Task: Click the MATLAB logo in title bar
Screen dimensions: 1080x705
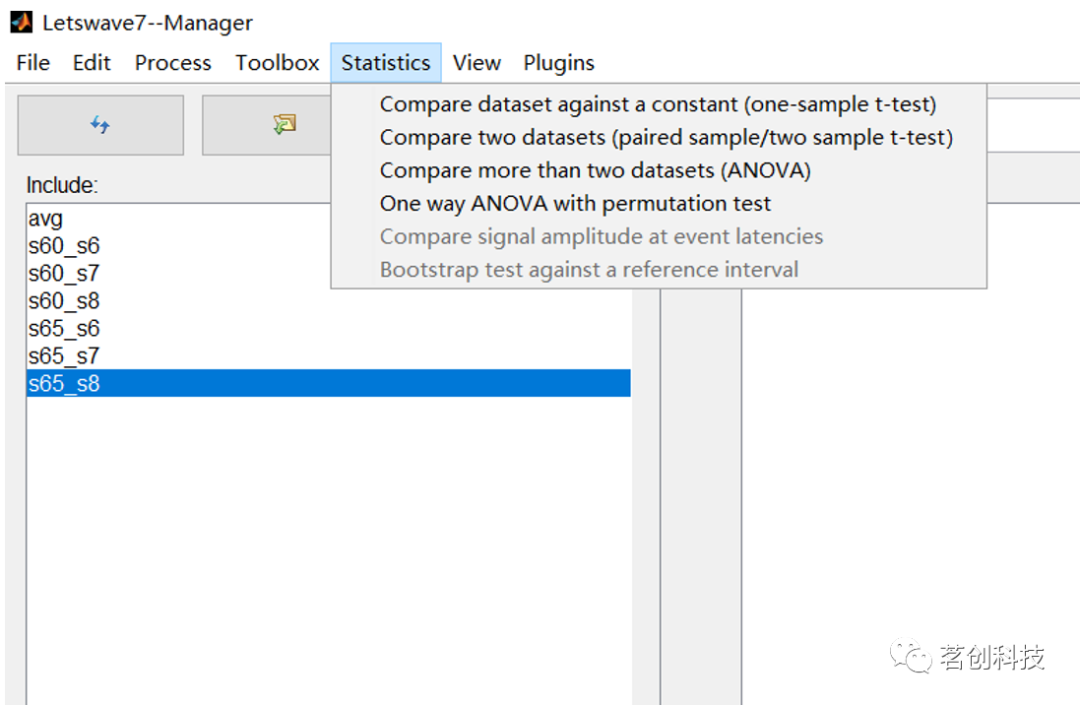Action: [21, 21]
